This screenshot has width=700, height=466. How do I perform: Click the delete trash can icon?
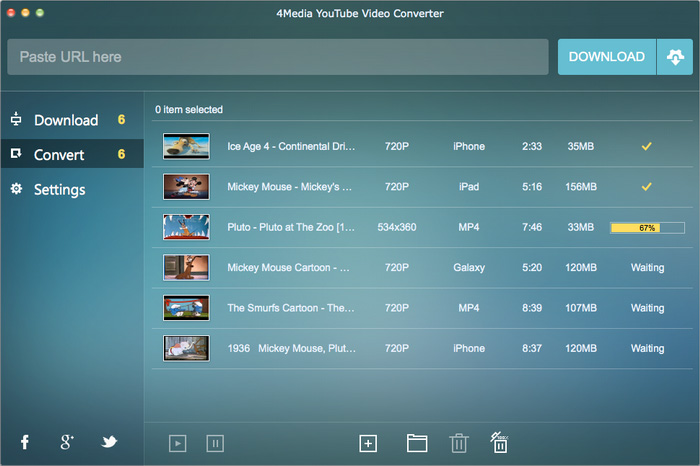click(458, 443)
